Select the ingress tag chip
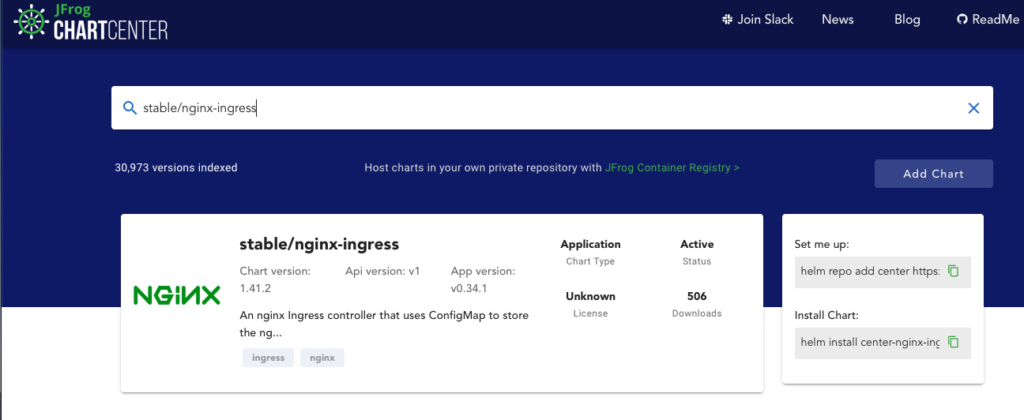 coord(268,357)
